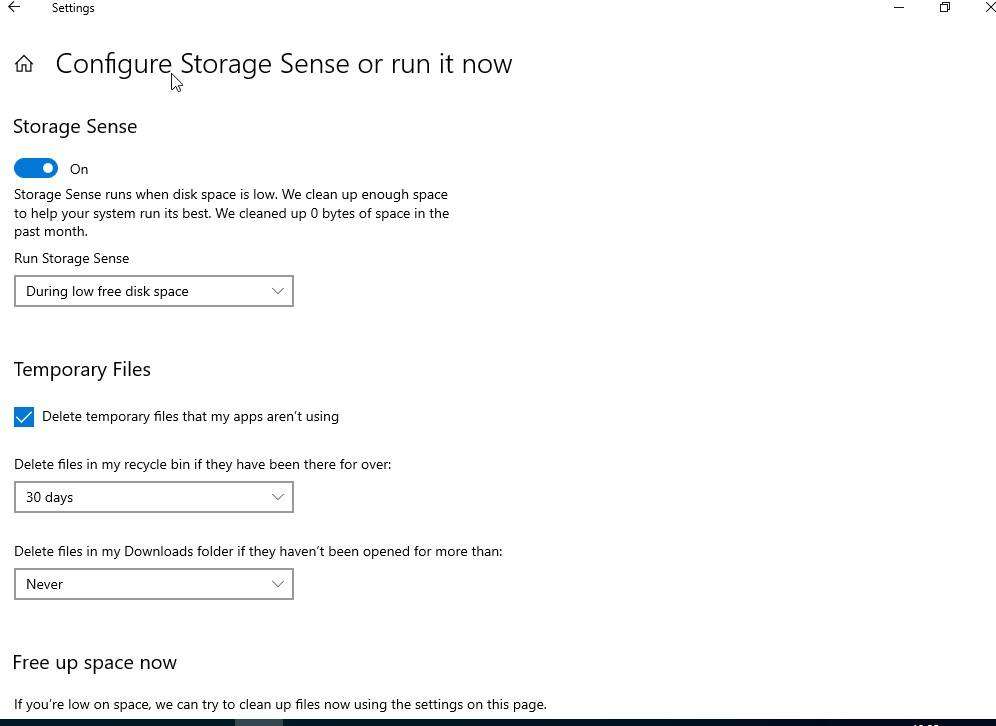
Task: Open the Downloads folder 'Never' dropdown
Action: (154, 584)
